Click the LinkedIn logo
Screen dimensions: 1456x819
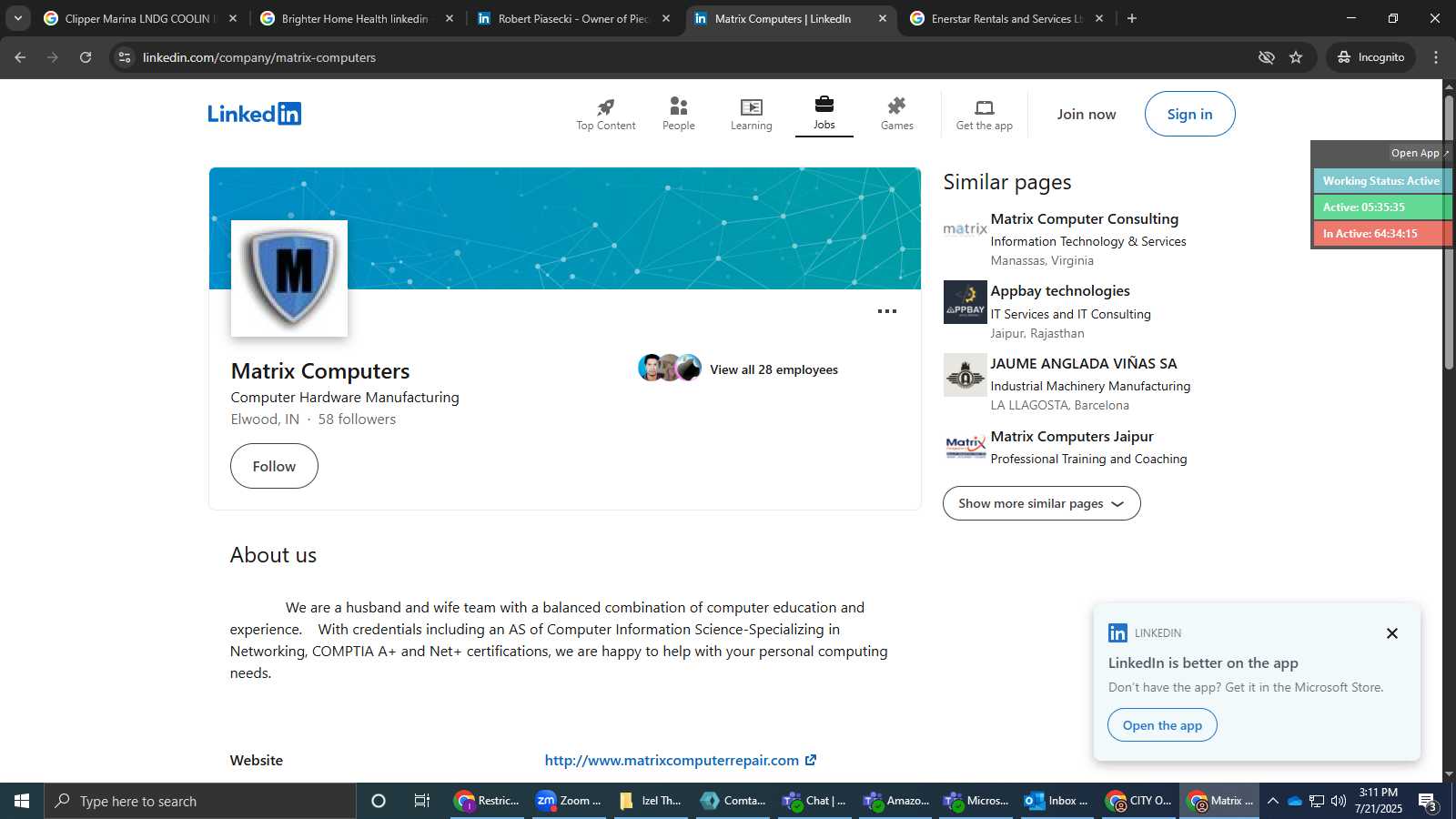254,114
